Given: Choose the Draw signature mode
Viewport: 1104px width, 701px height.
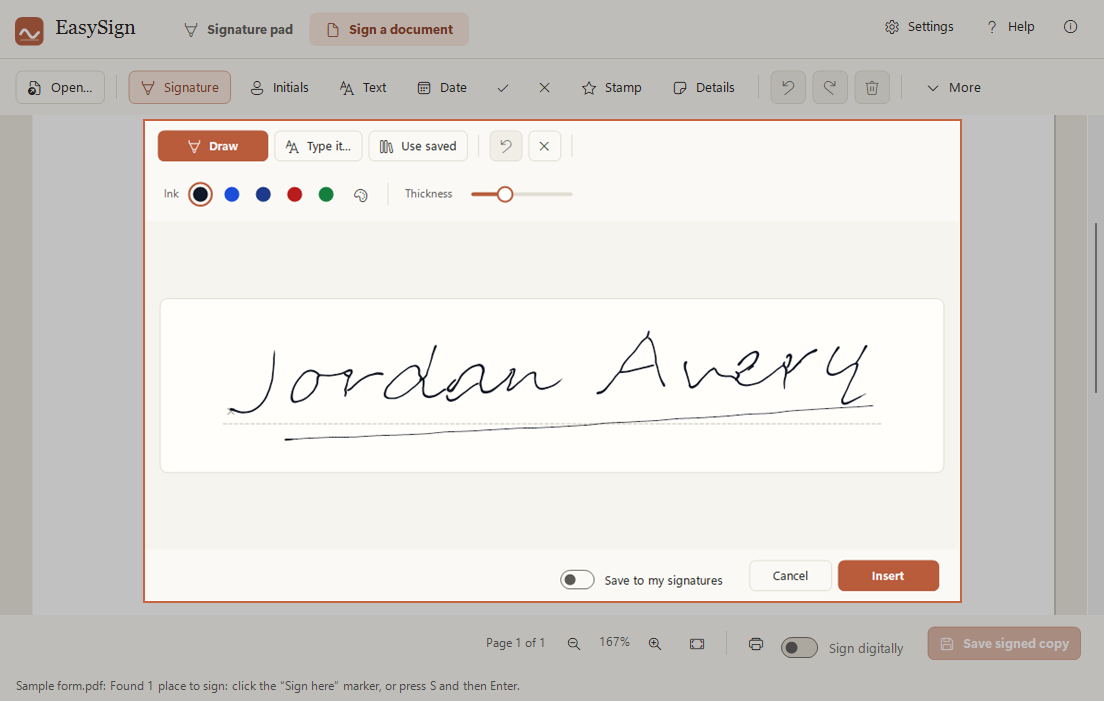Looking at the screenshot, I should [213, 146].
